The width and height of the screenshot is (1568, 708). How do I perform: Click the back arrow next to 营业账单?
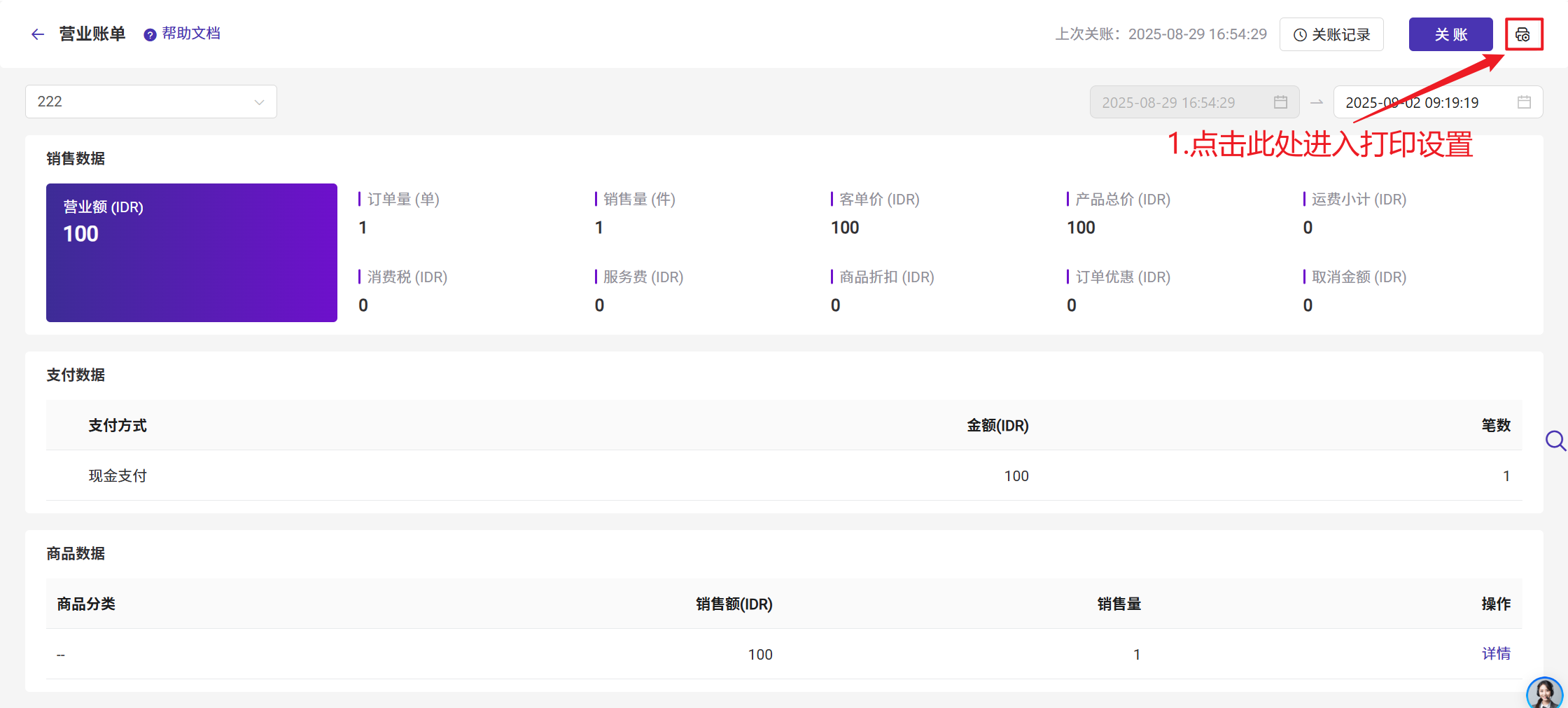pos(38,34)
